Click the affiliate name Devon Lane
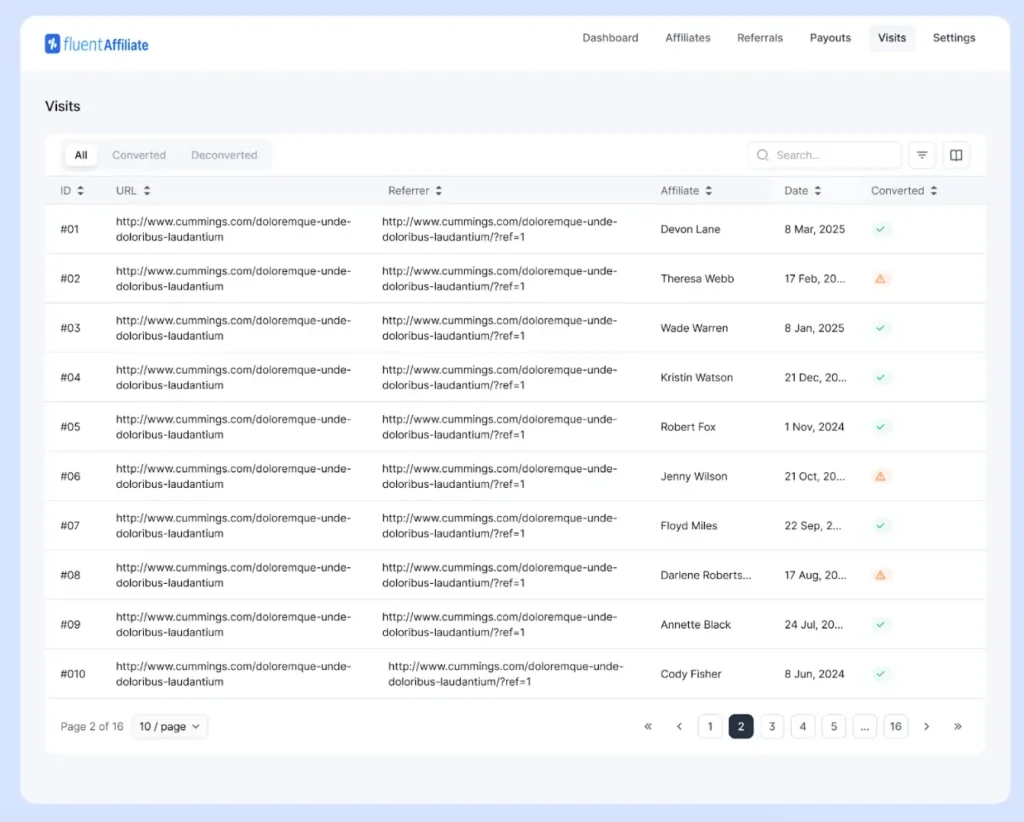Viewport: 1024px width, 822px height. click(690, 229)
